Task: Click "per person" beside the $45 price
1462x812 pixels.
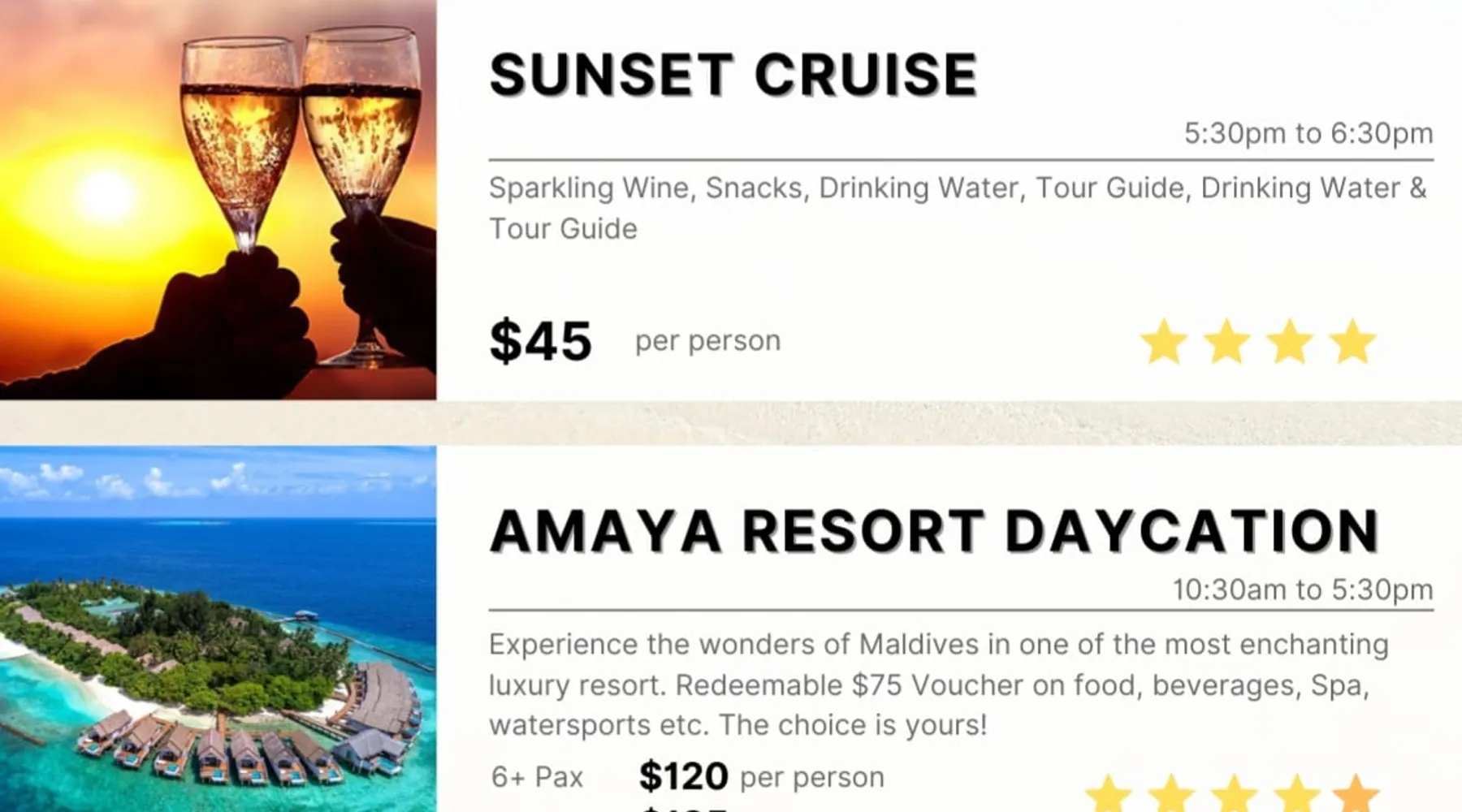Action: point(707,341)
